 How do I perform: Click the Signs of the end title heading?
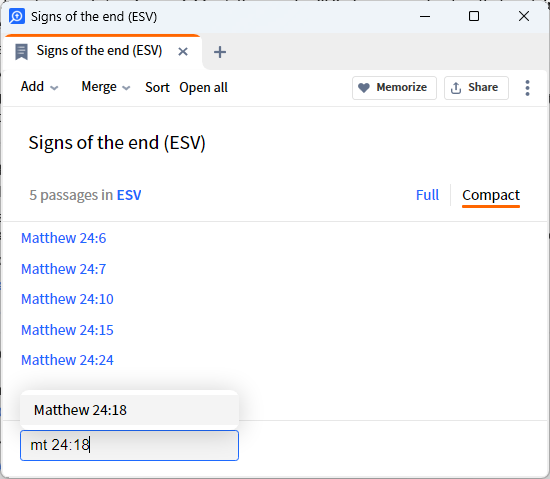pos(117,143)
